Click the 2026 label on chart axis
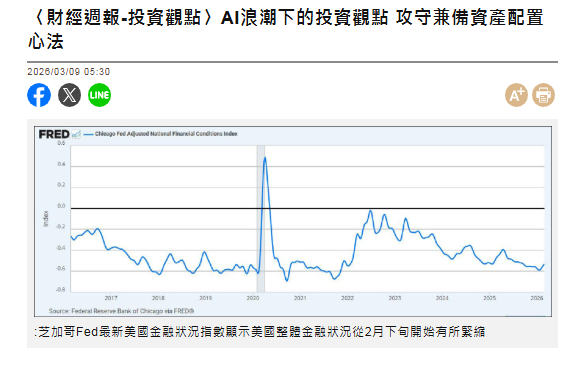Image resolution: width=582 pixels, height=367 pixels. coord(537,298)
